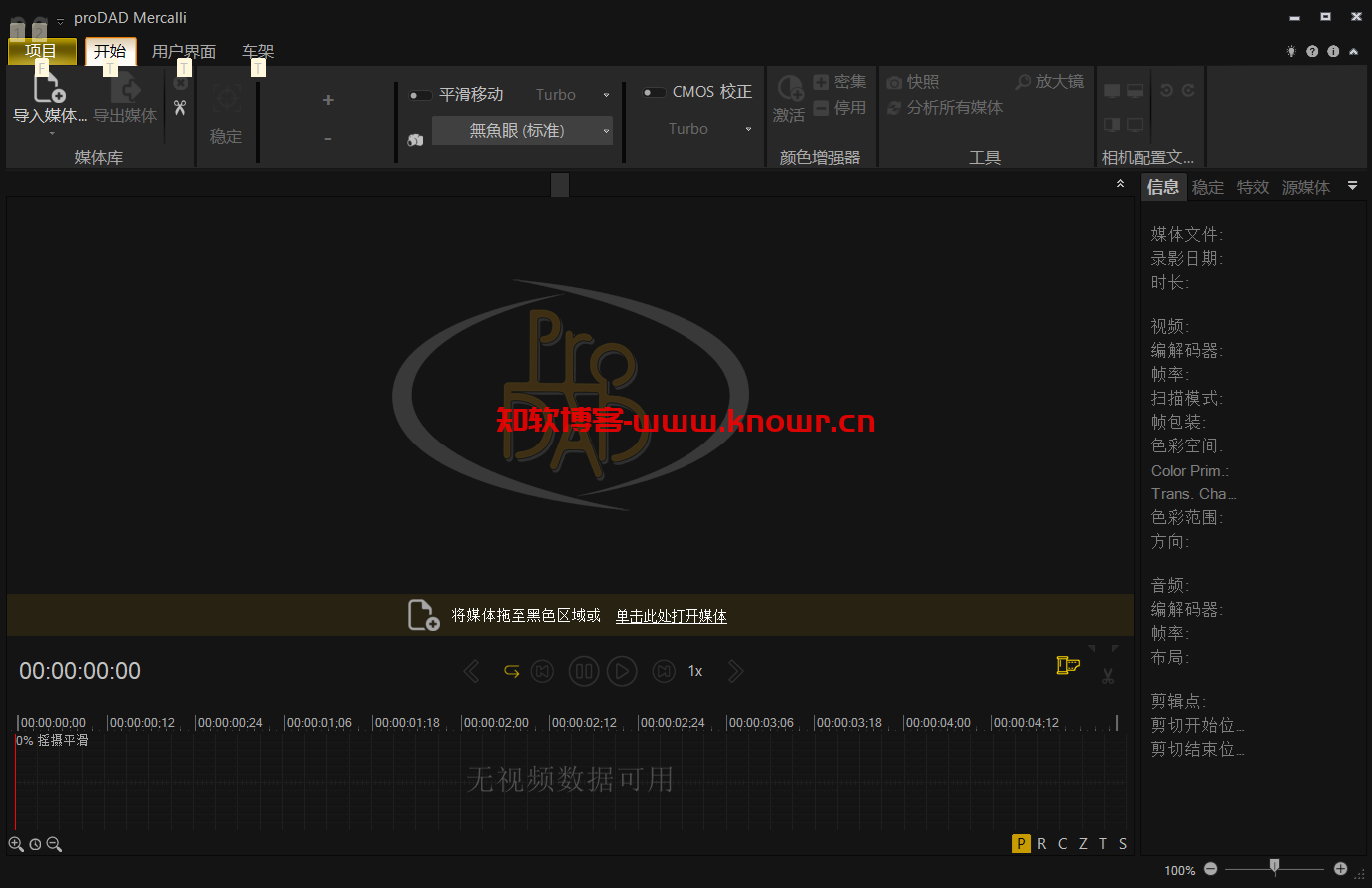Click the rotate left icon in camera profile group
This screenshot has width=1372, height=888.
pos(1166,90)
